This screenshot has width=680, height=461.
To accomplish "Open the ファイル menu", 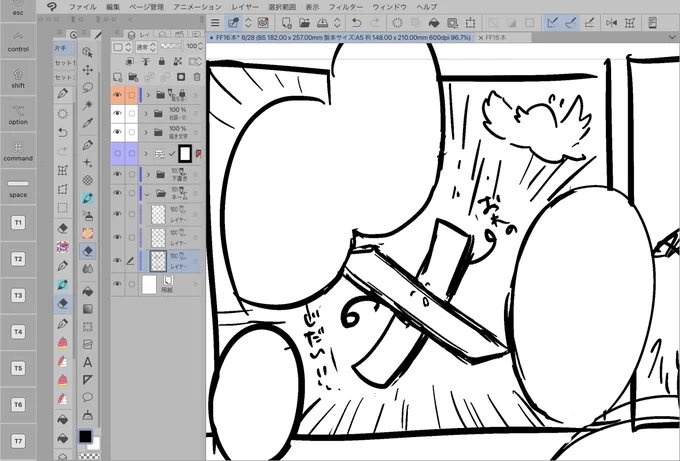I will coord(82,7).
